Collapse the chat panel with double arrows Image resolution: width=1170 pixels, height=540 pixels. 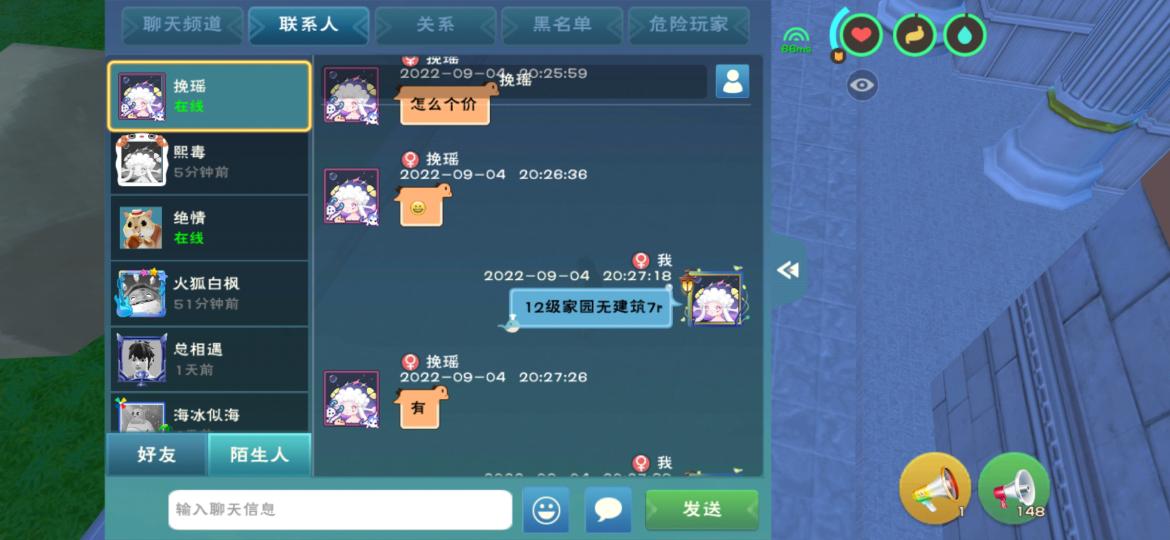788,270
